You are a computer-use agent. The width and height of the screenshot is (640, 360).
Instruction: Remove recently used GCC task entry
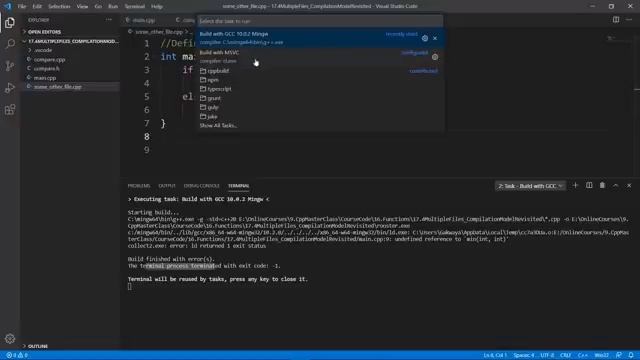[x=435, y=38]
